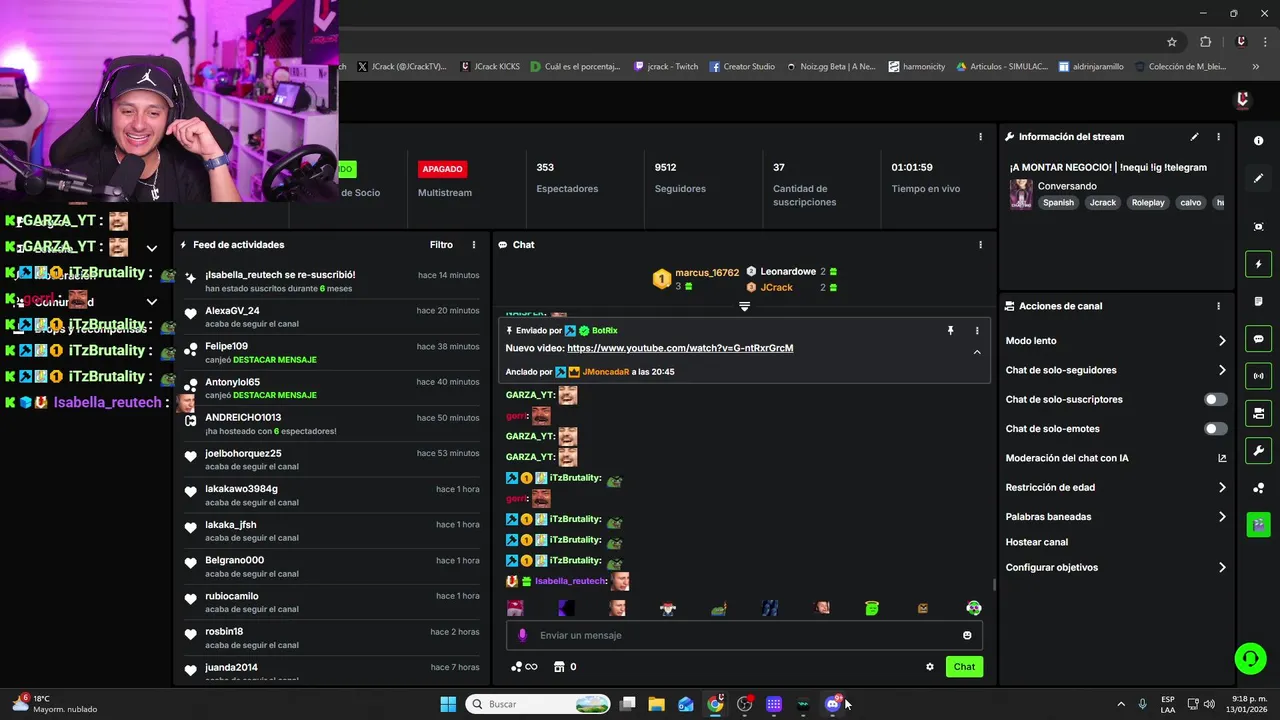Click the pencil icon in right sidebar
Viewport: 1280px width, 720px height.
(1258, 178)
